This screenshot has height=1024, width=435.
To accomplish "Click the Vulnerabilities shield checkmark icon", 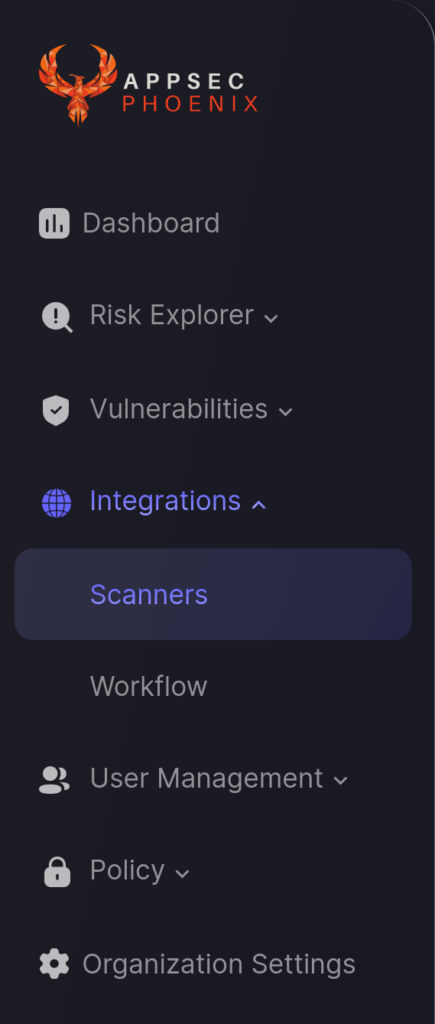I will click(56, 411).
